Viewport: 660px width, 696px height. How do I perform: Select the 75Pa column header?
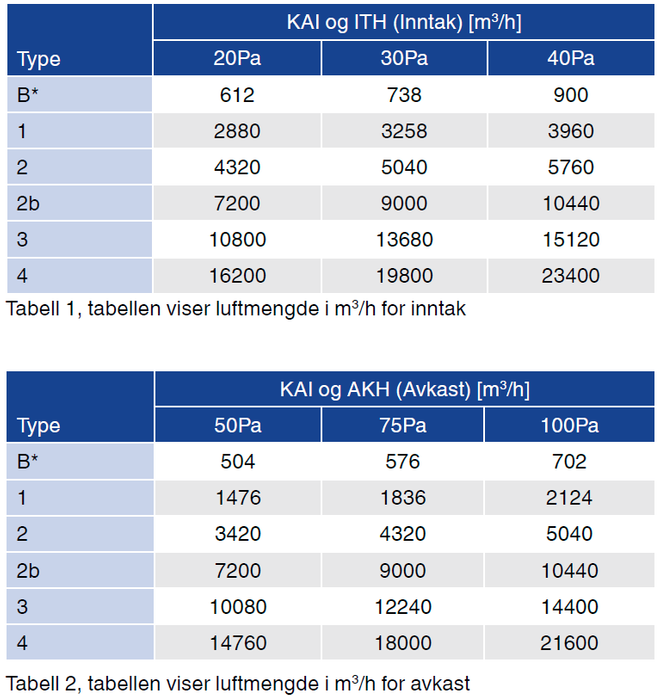click(x=402, y=426)
